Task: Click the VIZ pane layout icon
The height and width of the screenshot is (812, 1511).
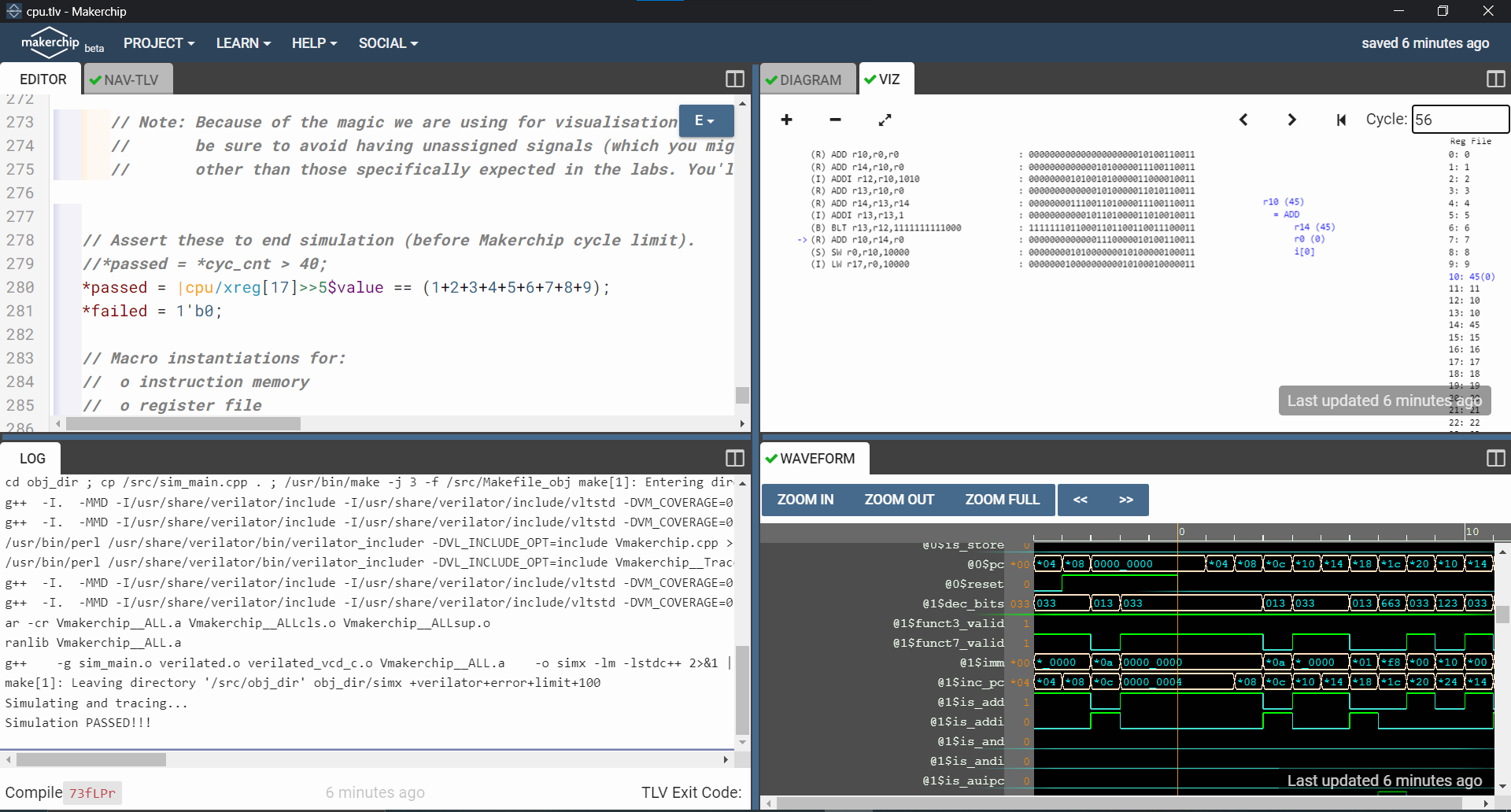Action: (1496, 79)
